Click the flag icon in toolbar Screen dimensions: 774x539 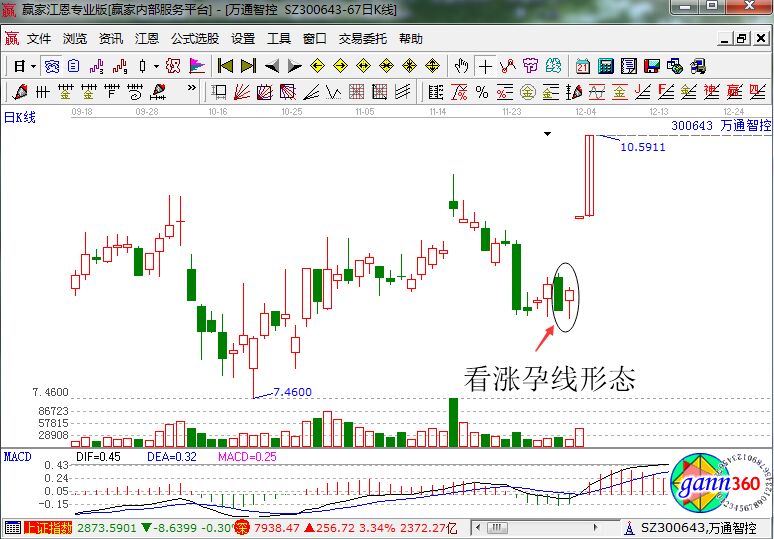click(x=197, y=66)
